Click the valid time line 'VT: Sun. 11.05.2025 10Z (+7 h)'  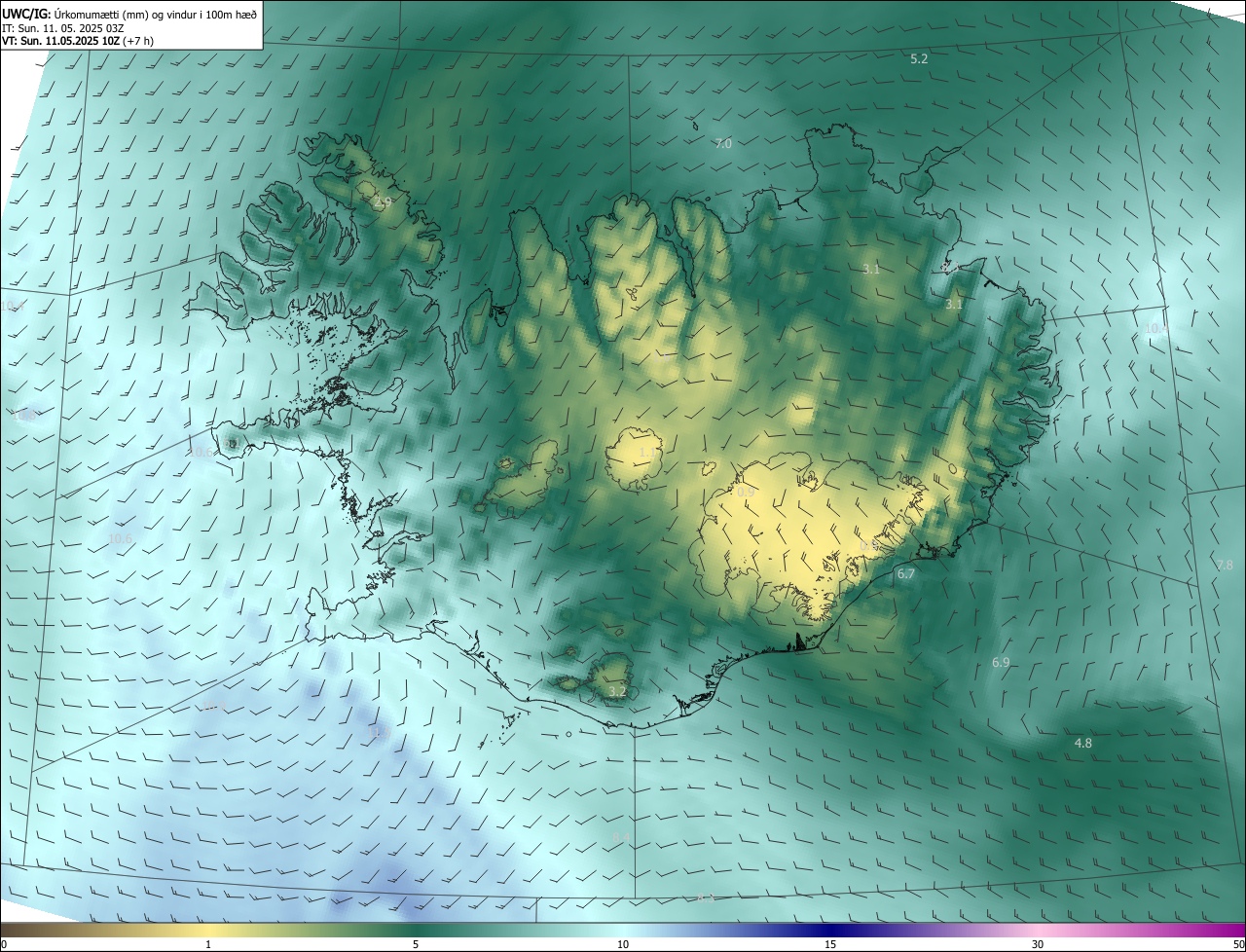(78, 41)
